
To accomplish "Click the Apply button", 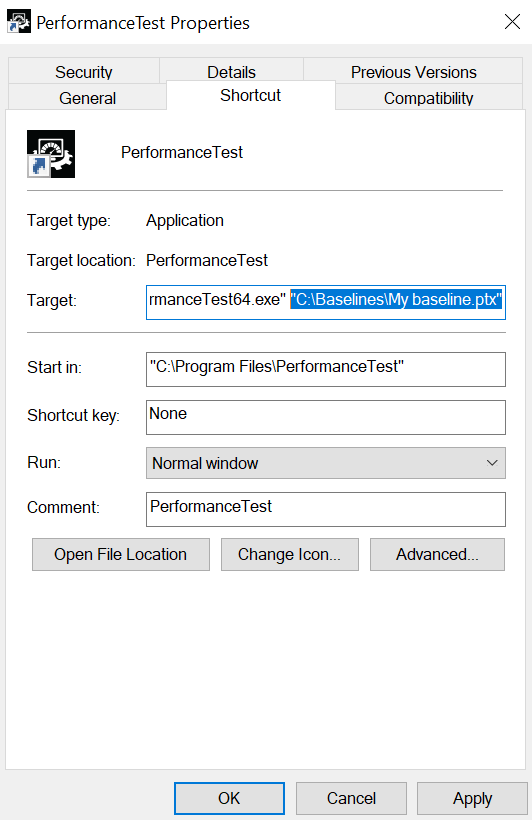I will [472, 798].
